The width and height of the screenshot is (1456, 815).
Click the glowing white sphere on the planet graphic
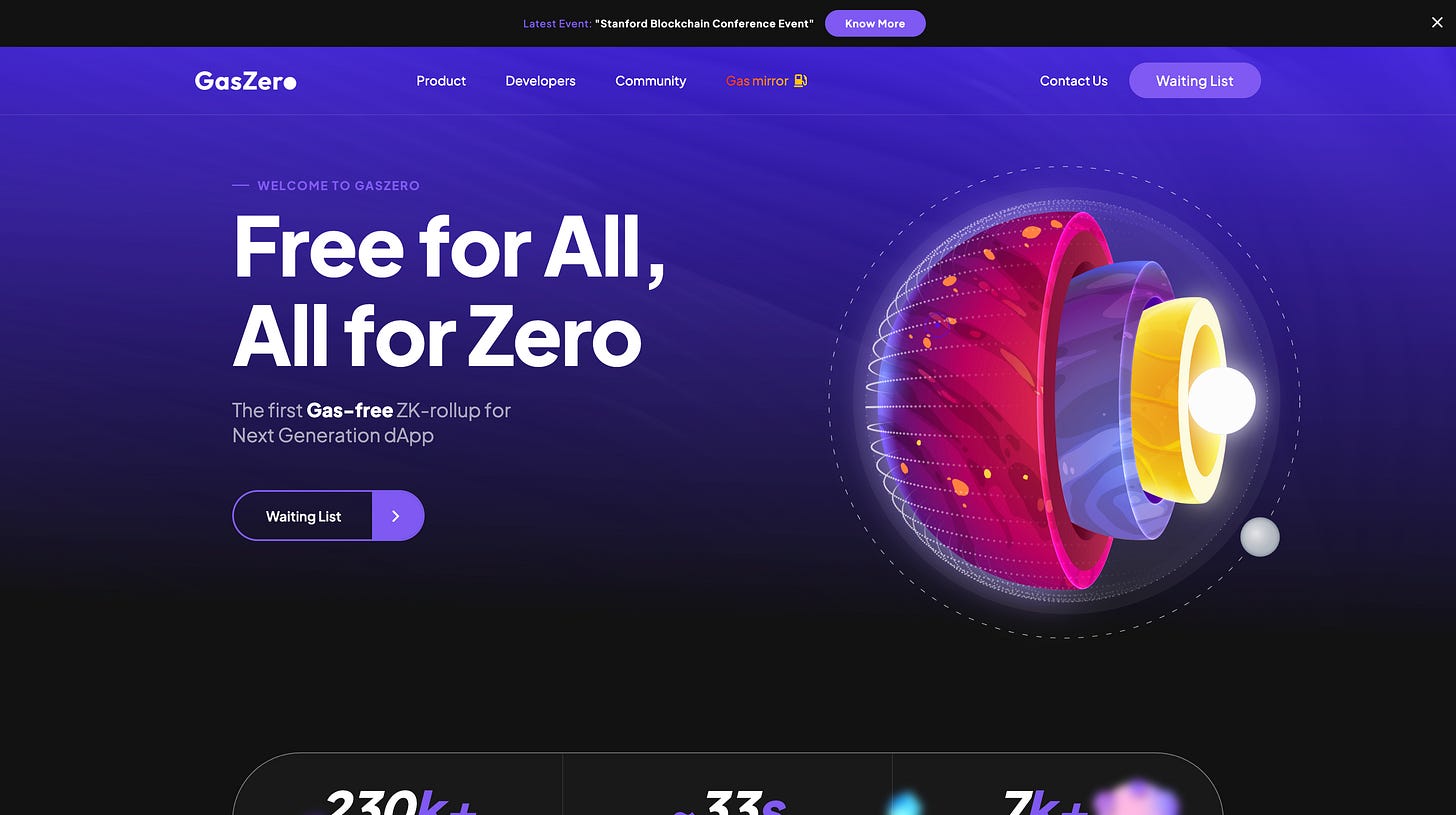pyautogui.click(x=1221, y=400)
